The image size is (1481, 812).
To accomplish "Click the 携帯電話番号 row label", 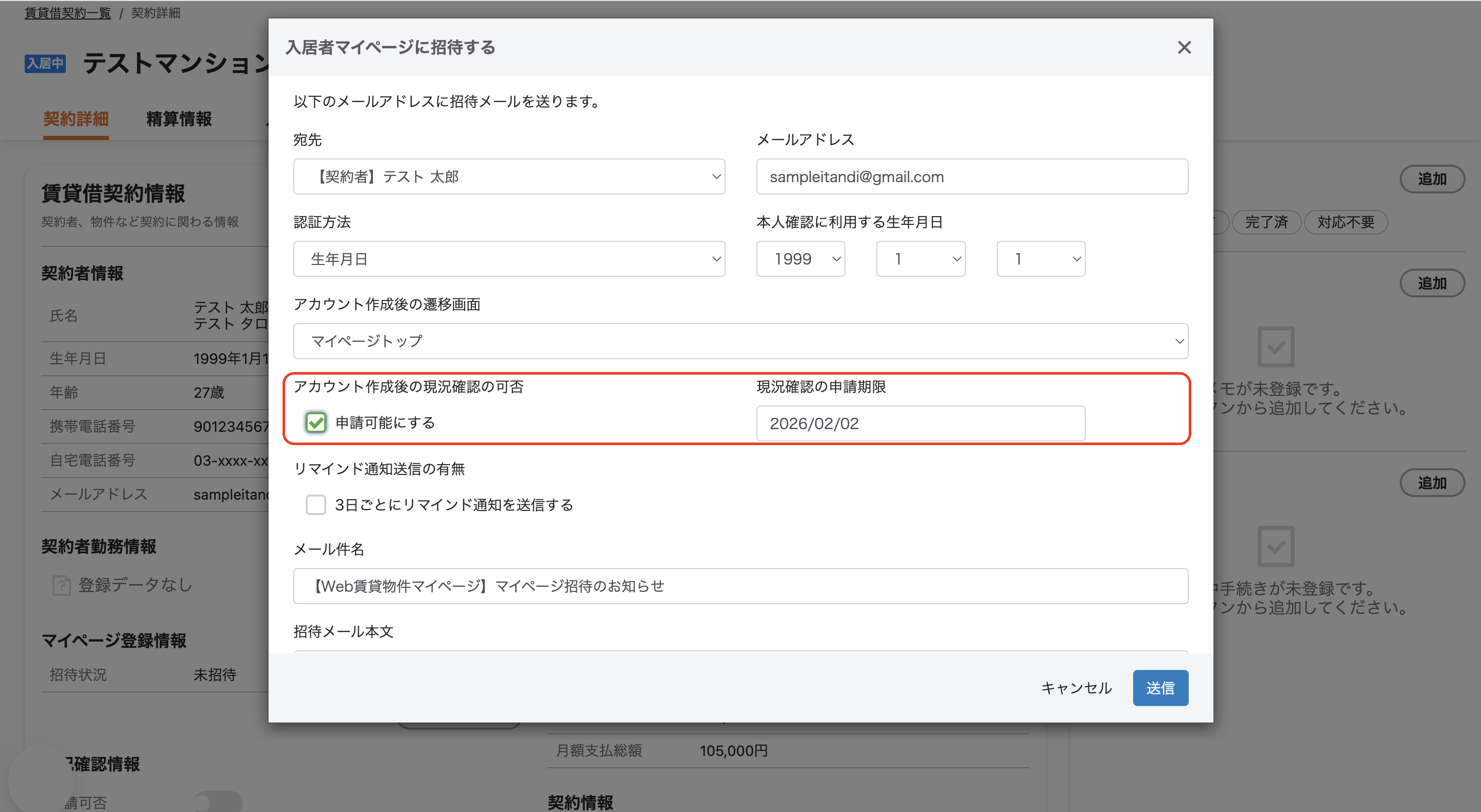I will click(92, 426).
